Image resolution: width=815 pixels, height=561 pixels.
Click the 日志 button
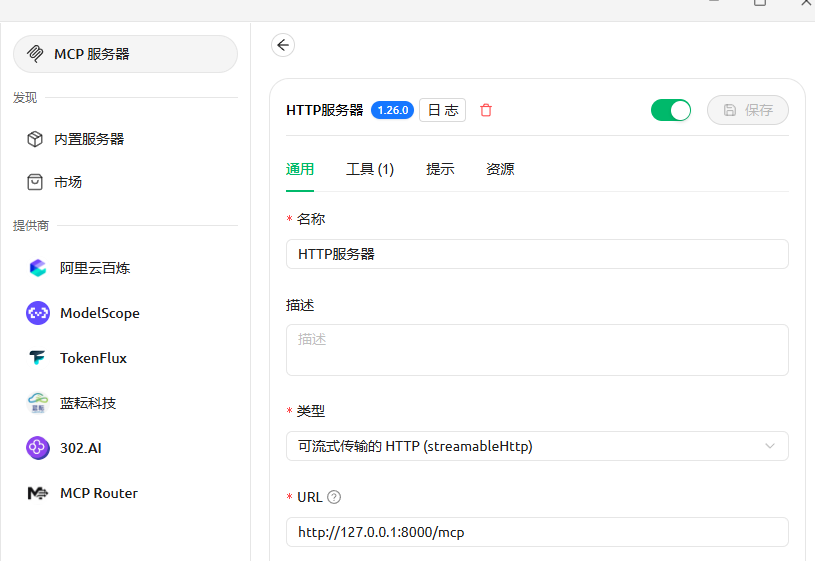(442, 110)
